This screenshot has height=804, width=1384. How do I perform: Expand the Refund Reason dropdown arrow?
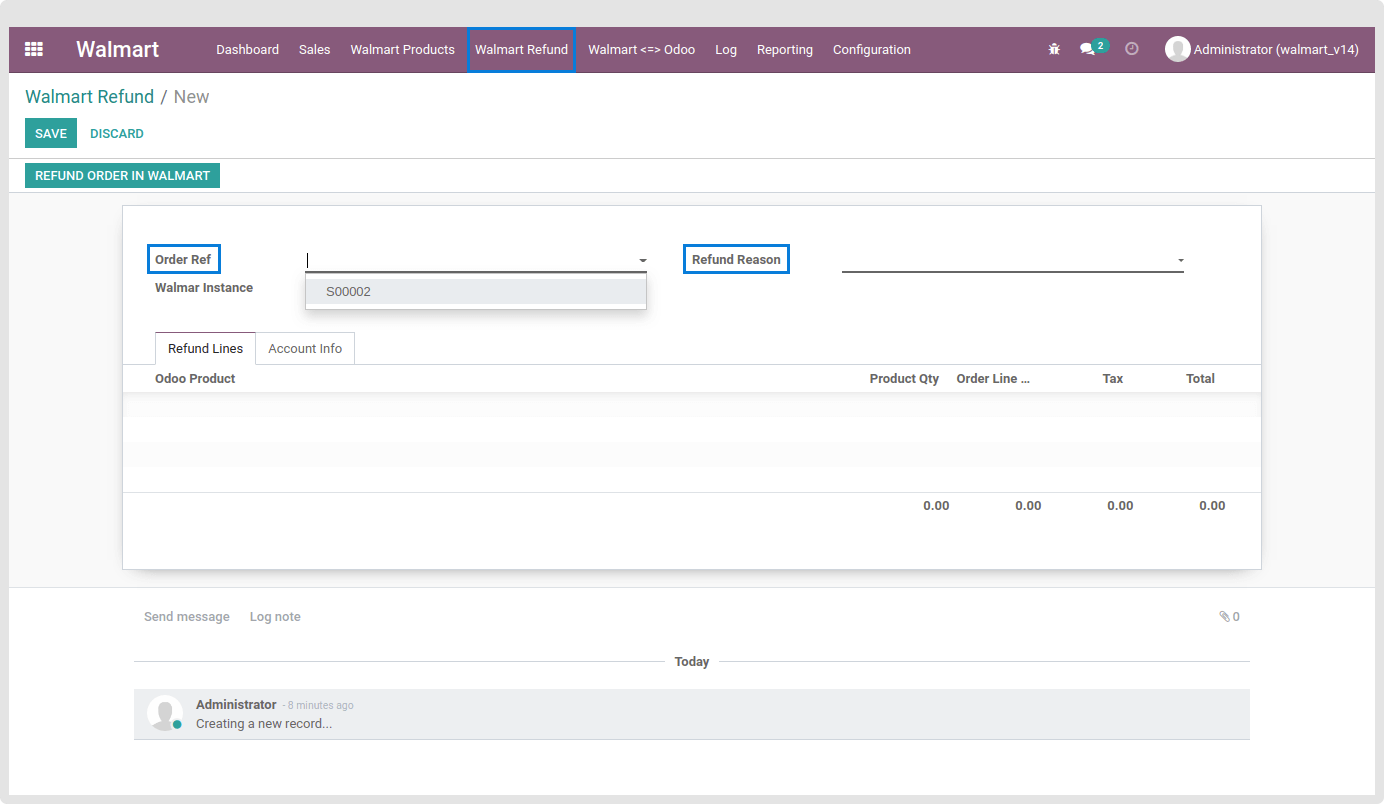1180,260
